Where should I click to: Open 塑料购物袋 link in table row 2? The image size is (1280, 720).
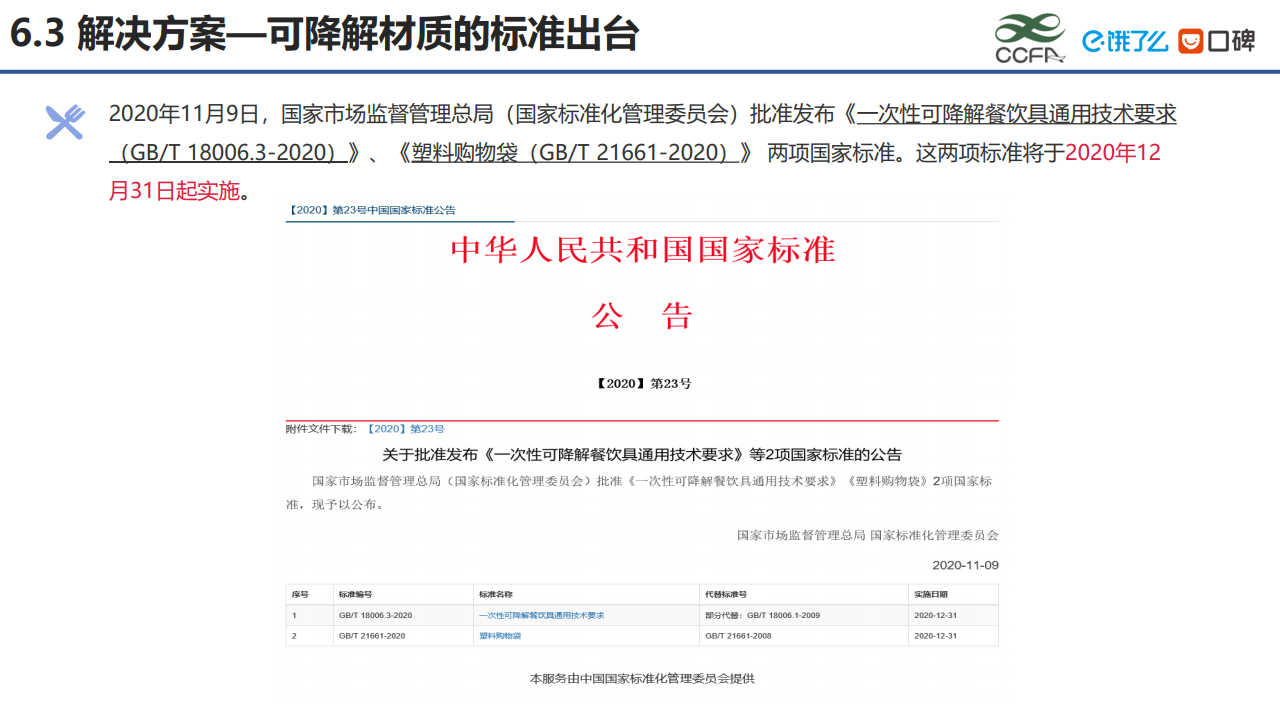(500, 636)
